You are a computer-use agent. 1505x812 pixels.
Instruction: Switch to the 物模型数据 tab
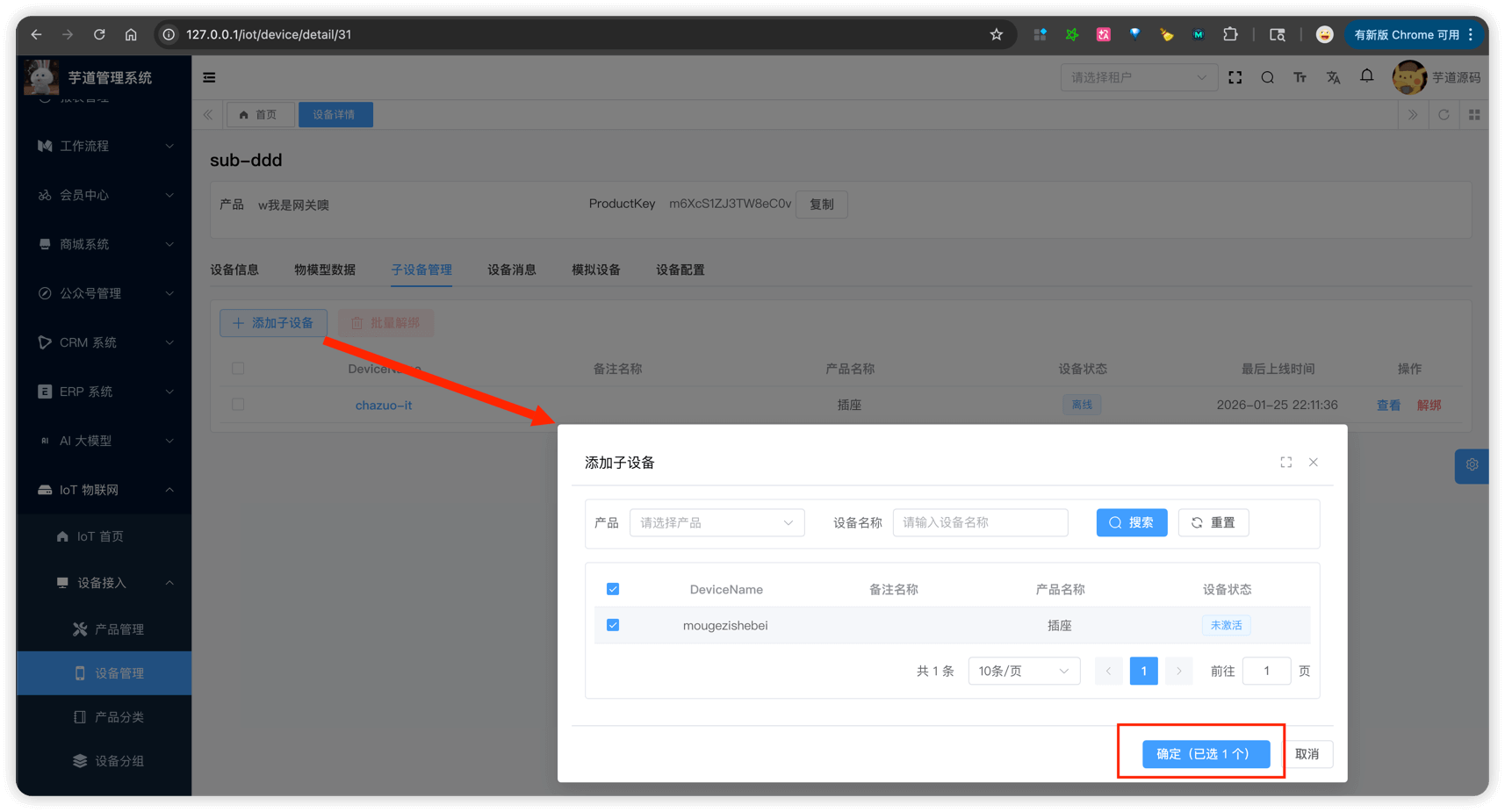pyautogui.click(x=324, y=269)
